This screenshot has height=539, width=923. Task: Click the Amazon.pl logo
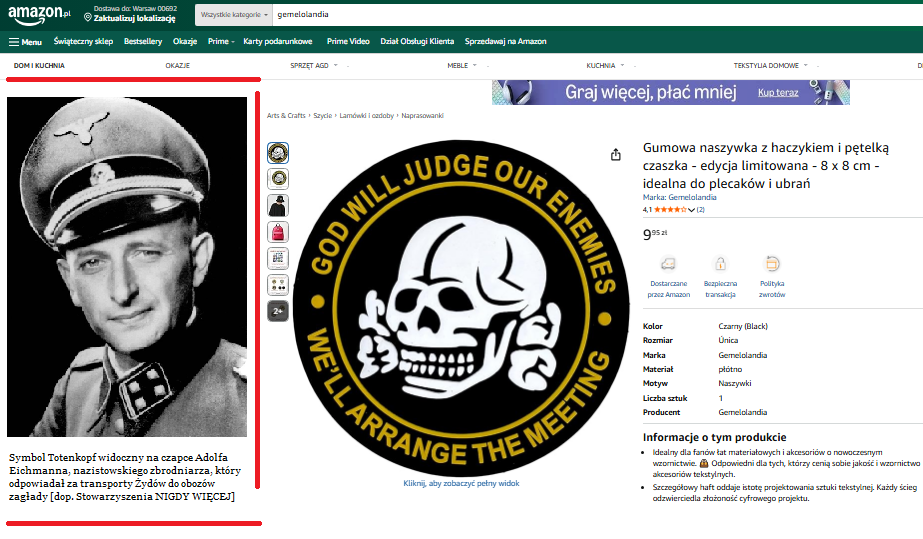tap(39, 15)
